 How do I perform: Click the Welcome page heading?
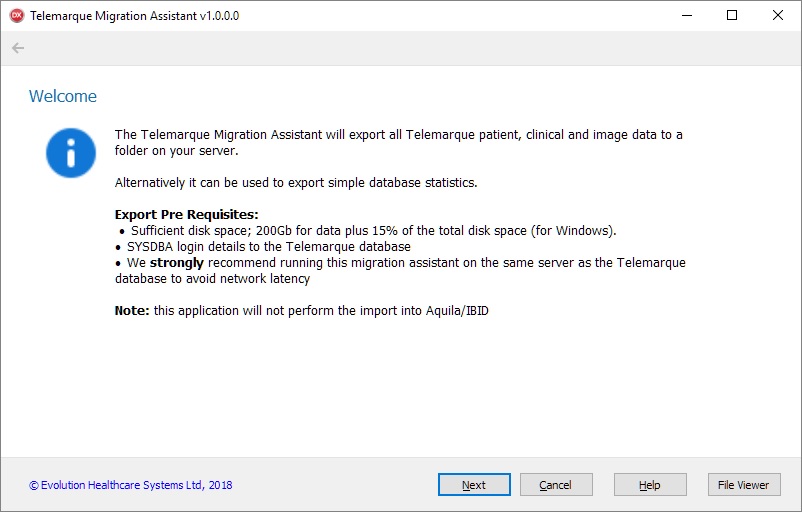pos(63,97)
